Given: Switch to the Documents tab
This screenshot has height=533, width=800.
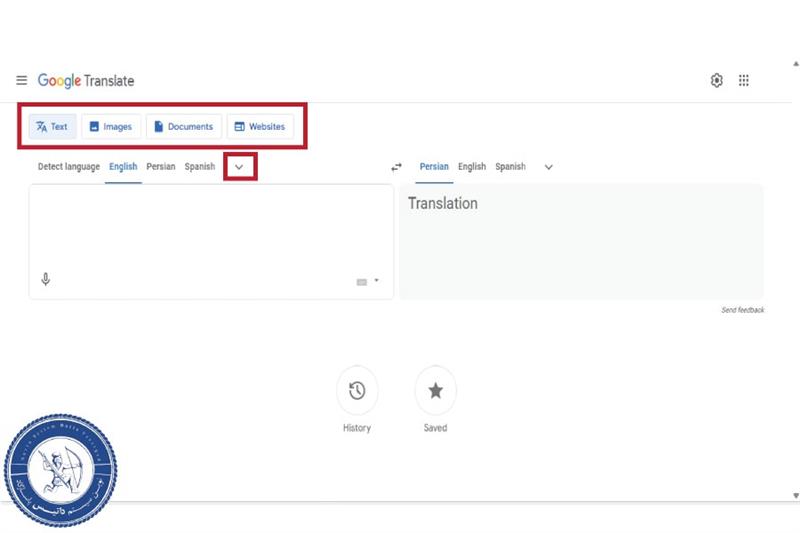Looking at the screenshot, I should (x=184, y=126).
